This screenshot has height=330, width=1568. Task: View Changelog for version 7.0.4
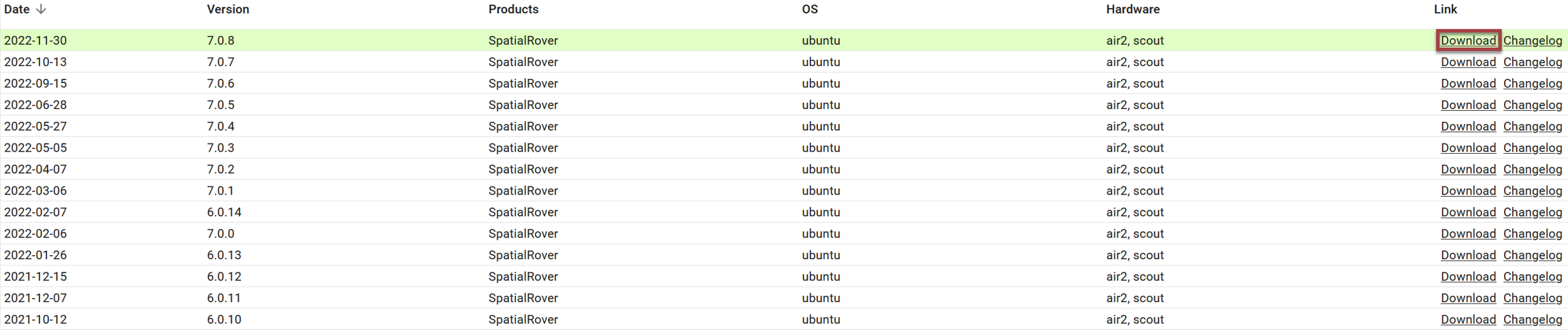pyautogui.click(x=1532, y=127)
